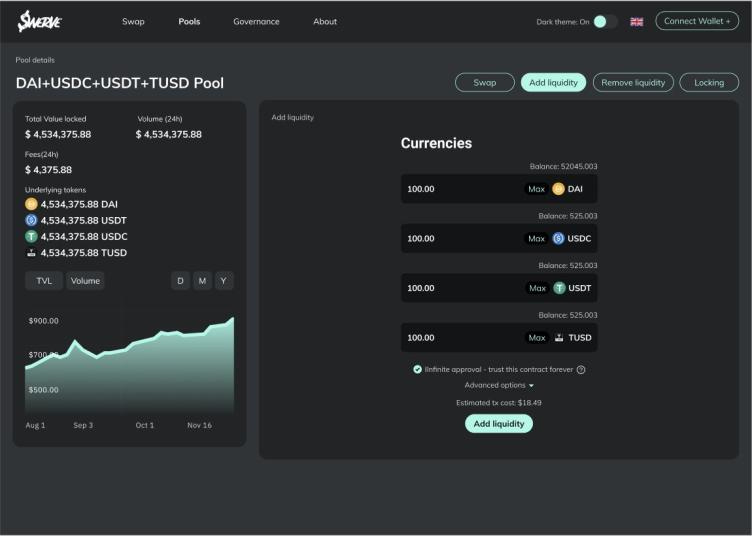Click Connect Wallet button

tap(697, 21)
